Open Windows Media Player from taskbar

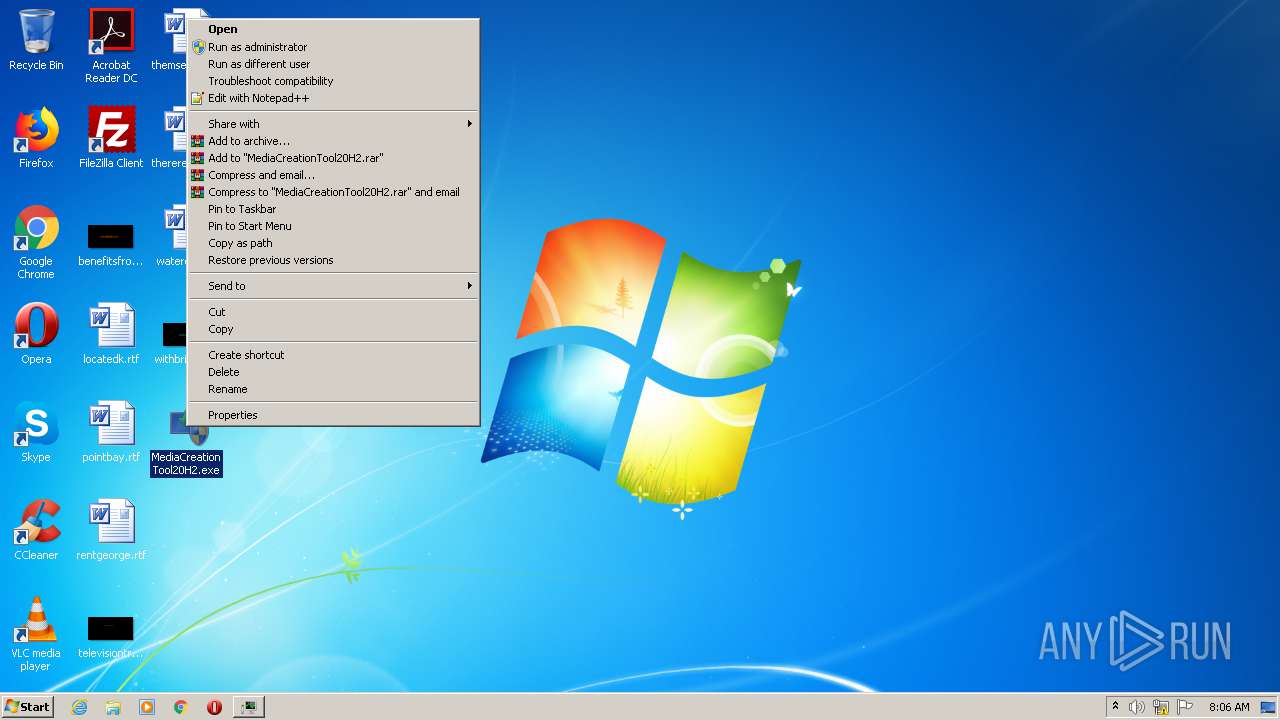point(147,707)
